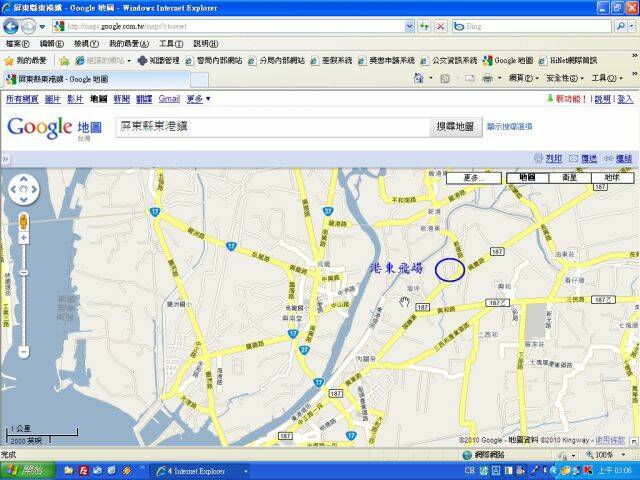Click the 傳送 send link with envelope

click(584, 158)
